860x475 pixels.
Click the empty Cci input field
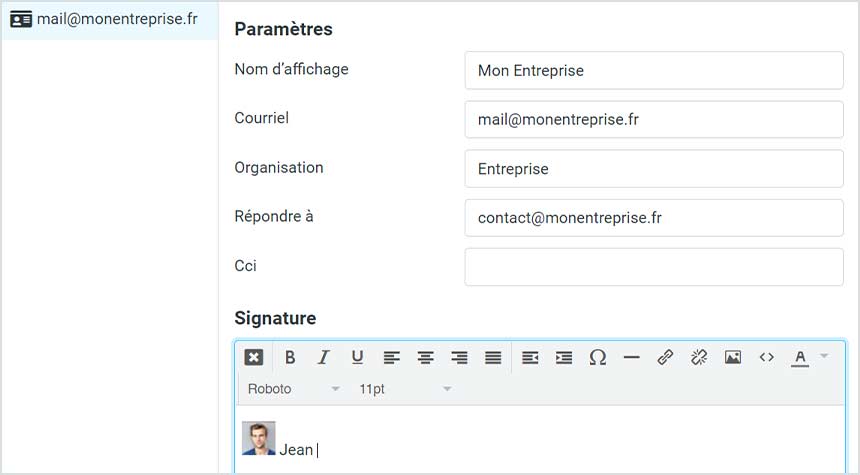coord(654,267)
